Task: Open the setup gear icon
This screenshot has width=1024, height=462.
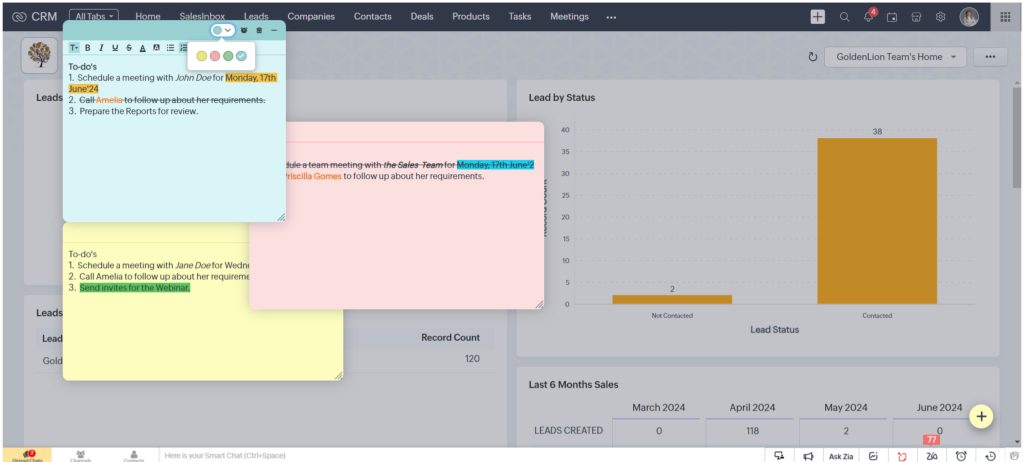Action: tap(940, 17)
